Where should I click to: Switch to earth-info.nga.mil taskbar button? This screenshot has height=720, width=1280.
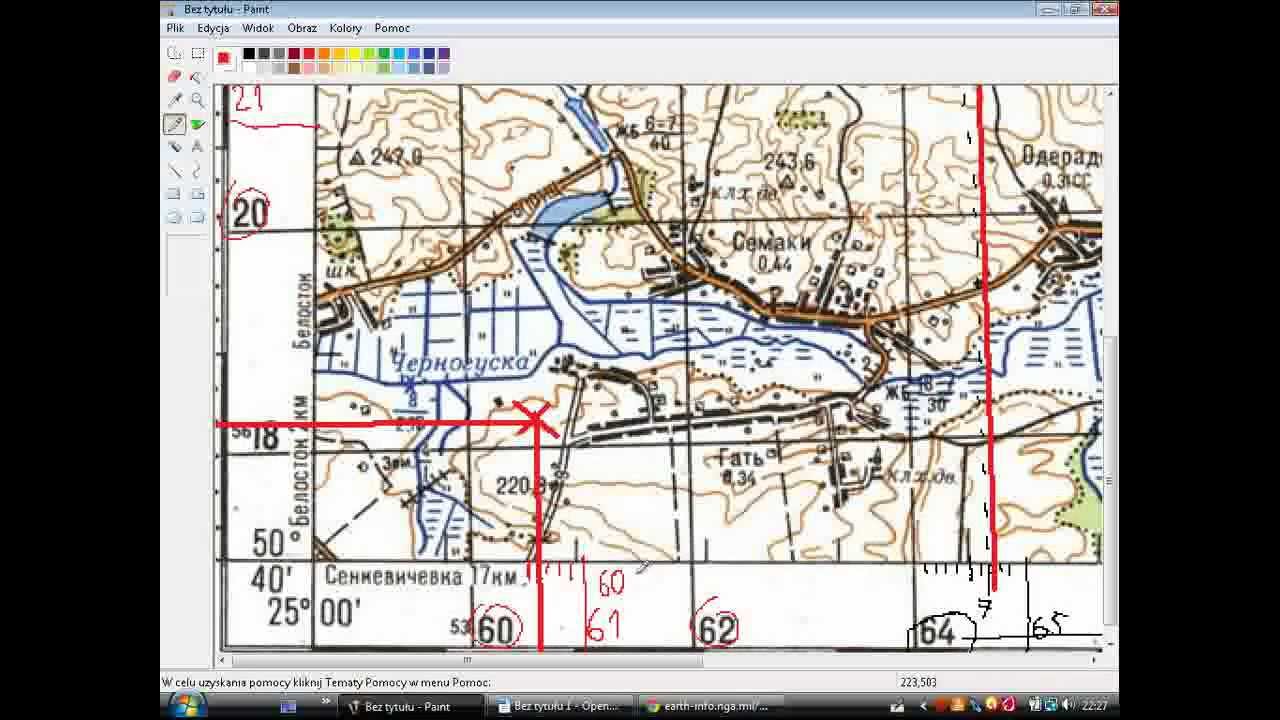tap(711, 706)
